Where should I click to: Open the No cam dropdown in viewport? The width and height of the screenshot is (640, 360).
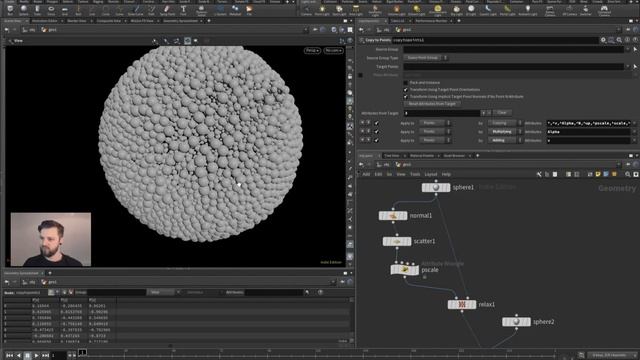click(334, 51)
